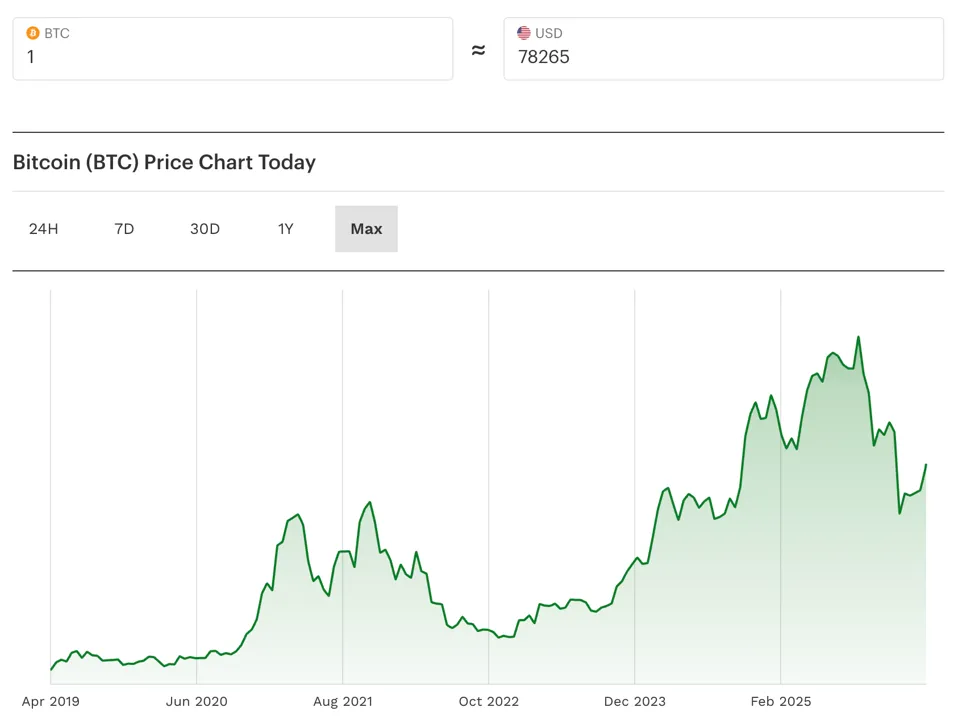Click the 'Bitcoin (BTC) Price Chart Today' heading

pyautogui.click(x=164, y=162)
